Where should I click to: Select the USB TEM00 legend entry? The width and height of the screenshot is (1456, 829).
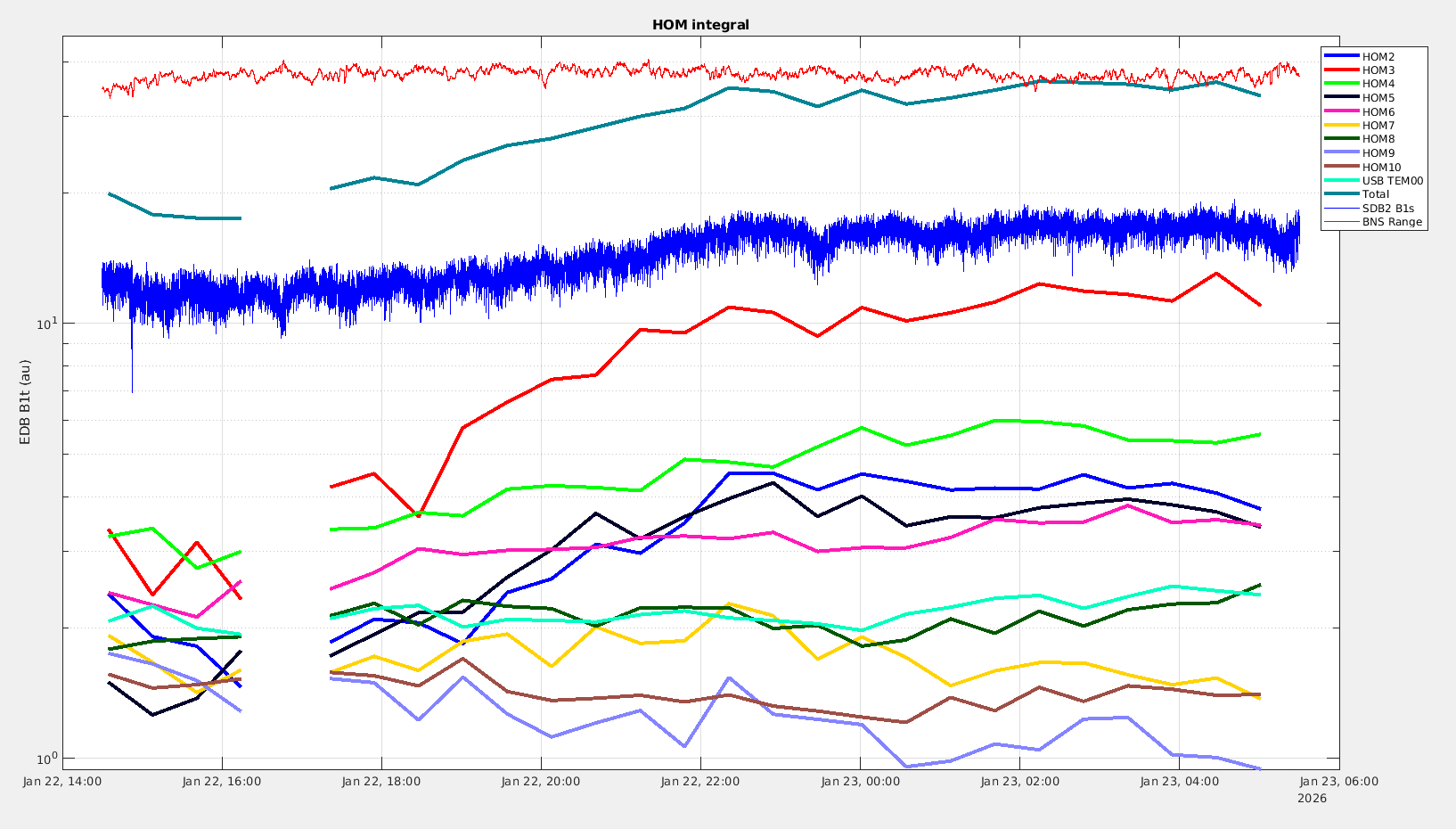pos(1392,181)
